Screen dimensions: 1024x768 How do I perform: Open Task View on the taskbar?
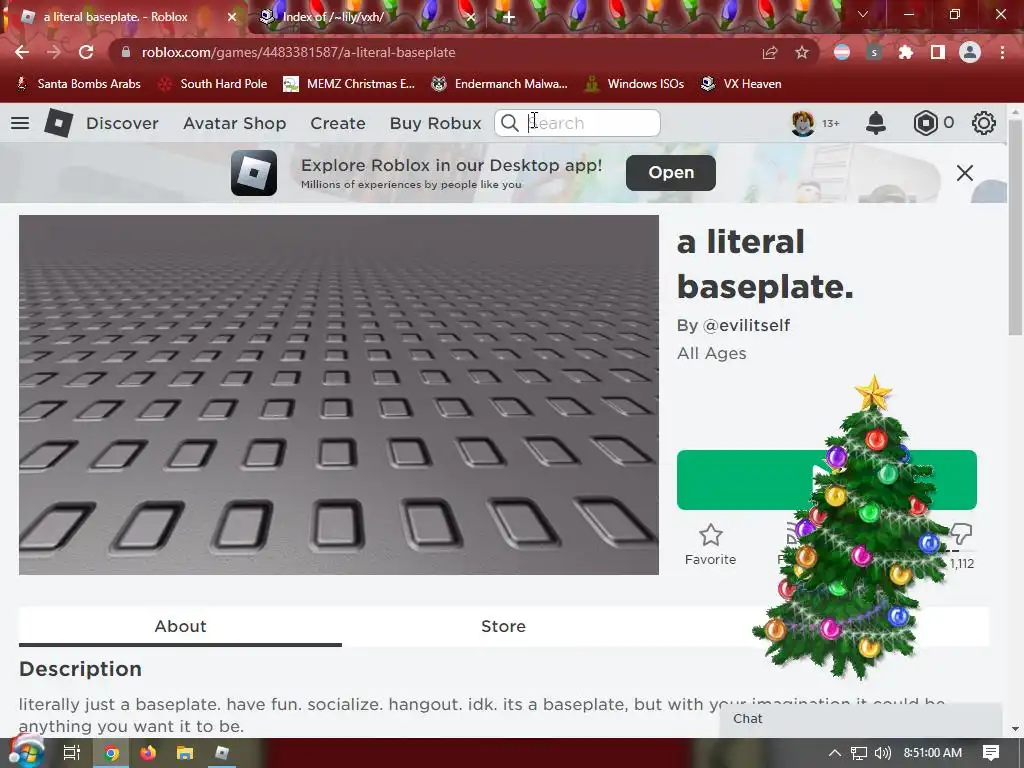[72, 753]
